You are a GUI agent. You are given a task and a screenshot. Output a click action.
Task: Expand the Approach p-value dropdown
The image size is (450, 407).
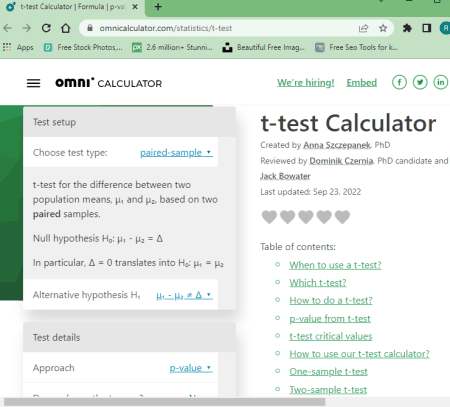191,368
